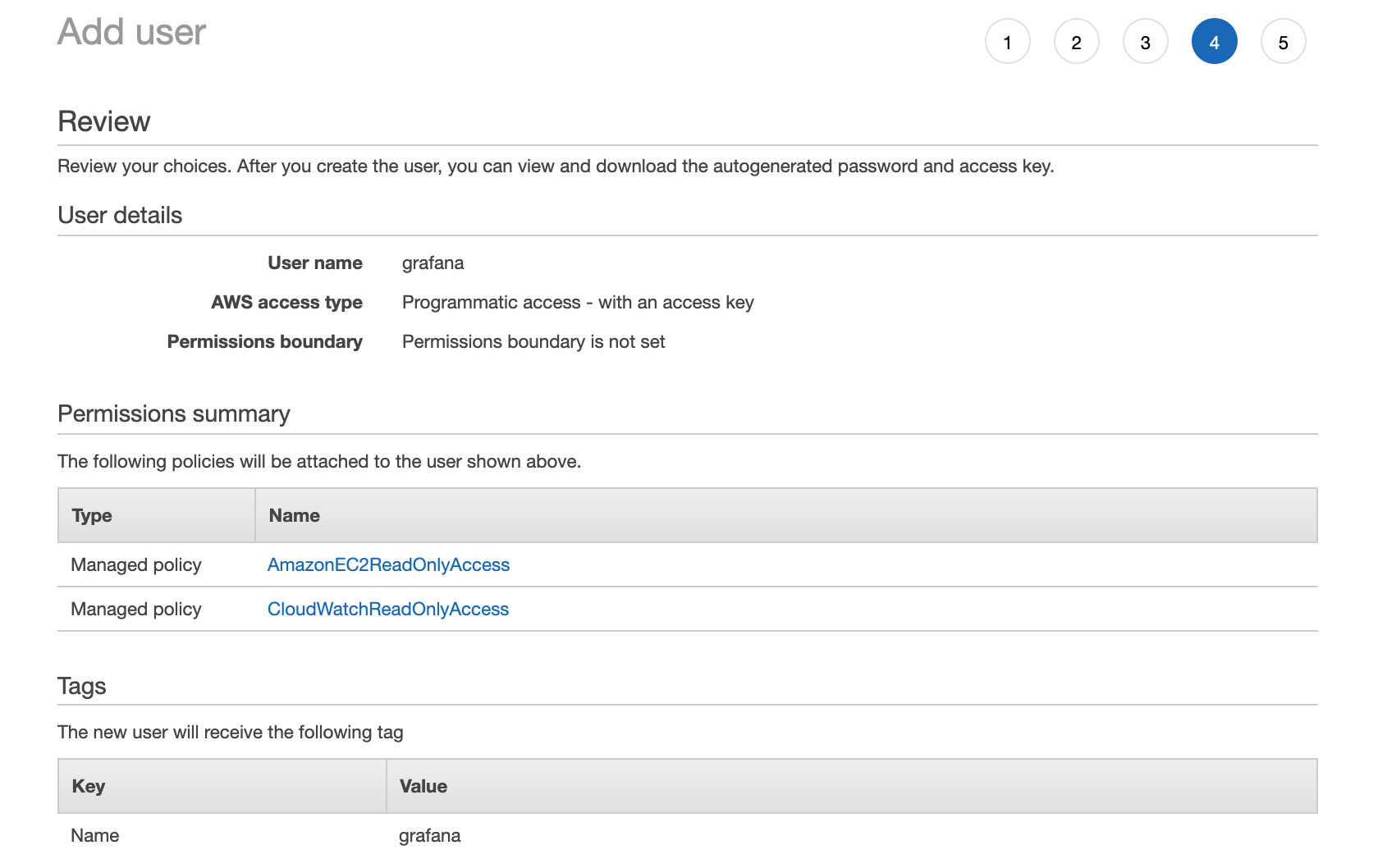The image size is (1387, 868).
Task: Click the Key column header
Action: point(222,786)
